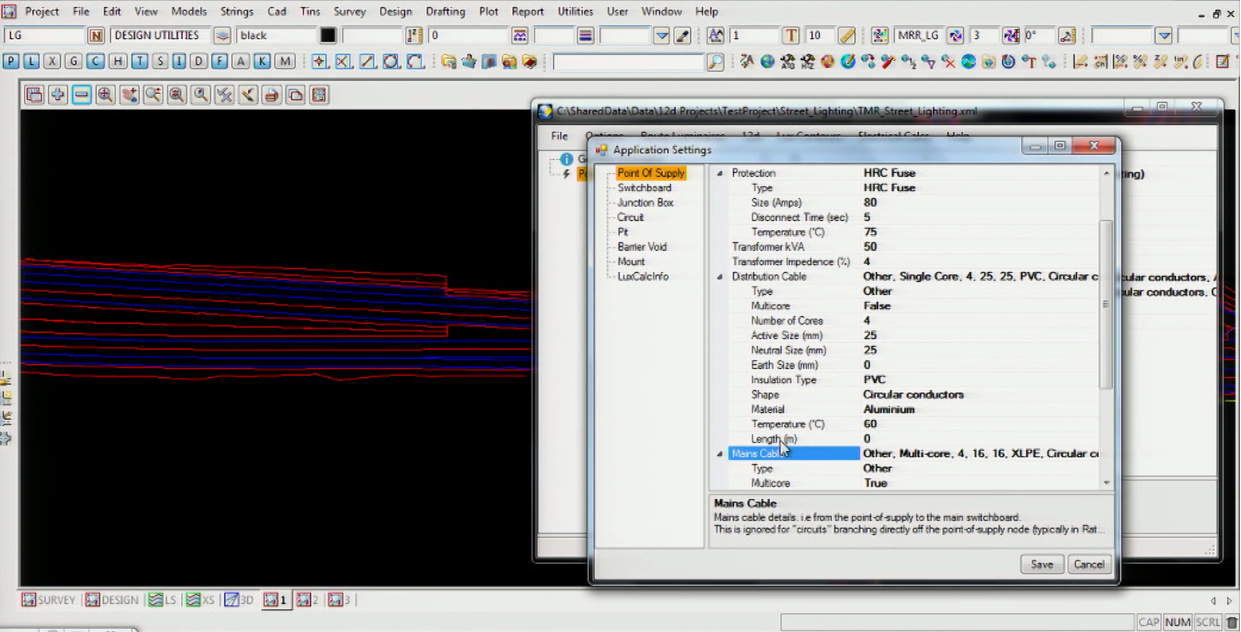Collapse the Mains Cable property group
Image resolution: width=1241 pixels, height=632 pixels.
pos(720,454)
